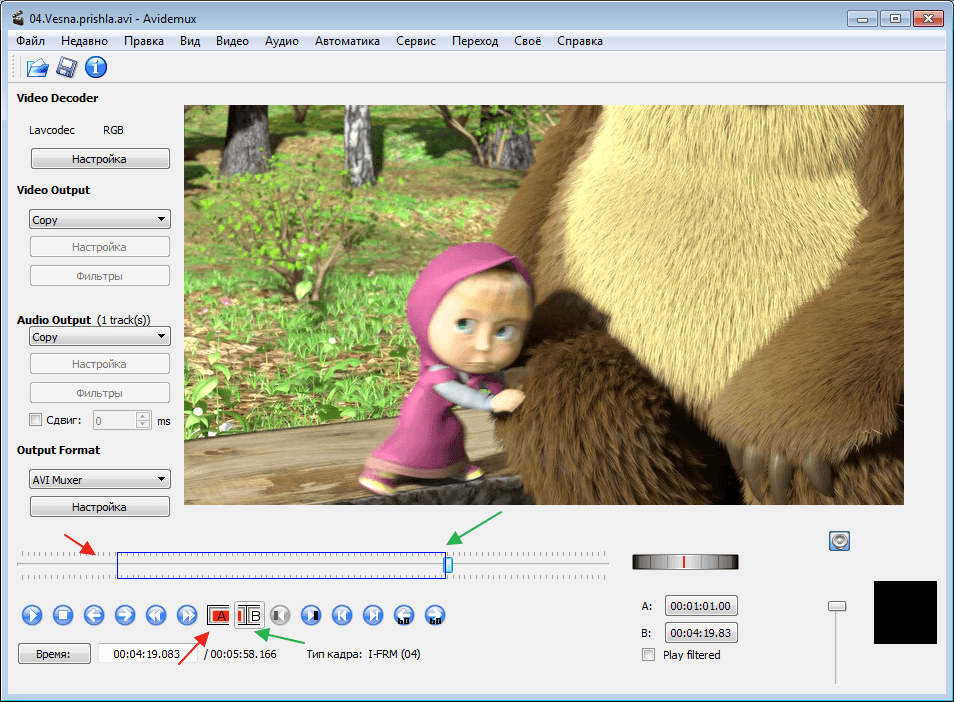The width and height of the screenshot is (954, 702).
Task: Click the audio speaker icon above volume
Action: tap(840, 541)
